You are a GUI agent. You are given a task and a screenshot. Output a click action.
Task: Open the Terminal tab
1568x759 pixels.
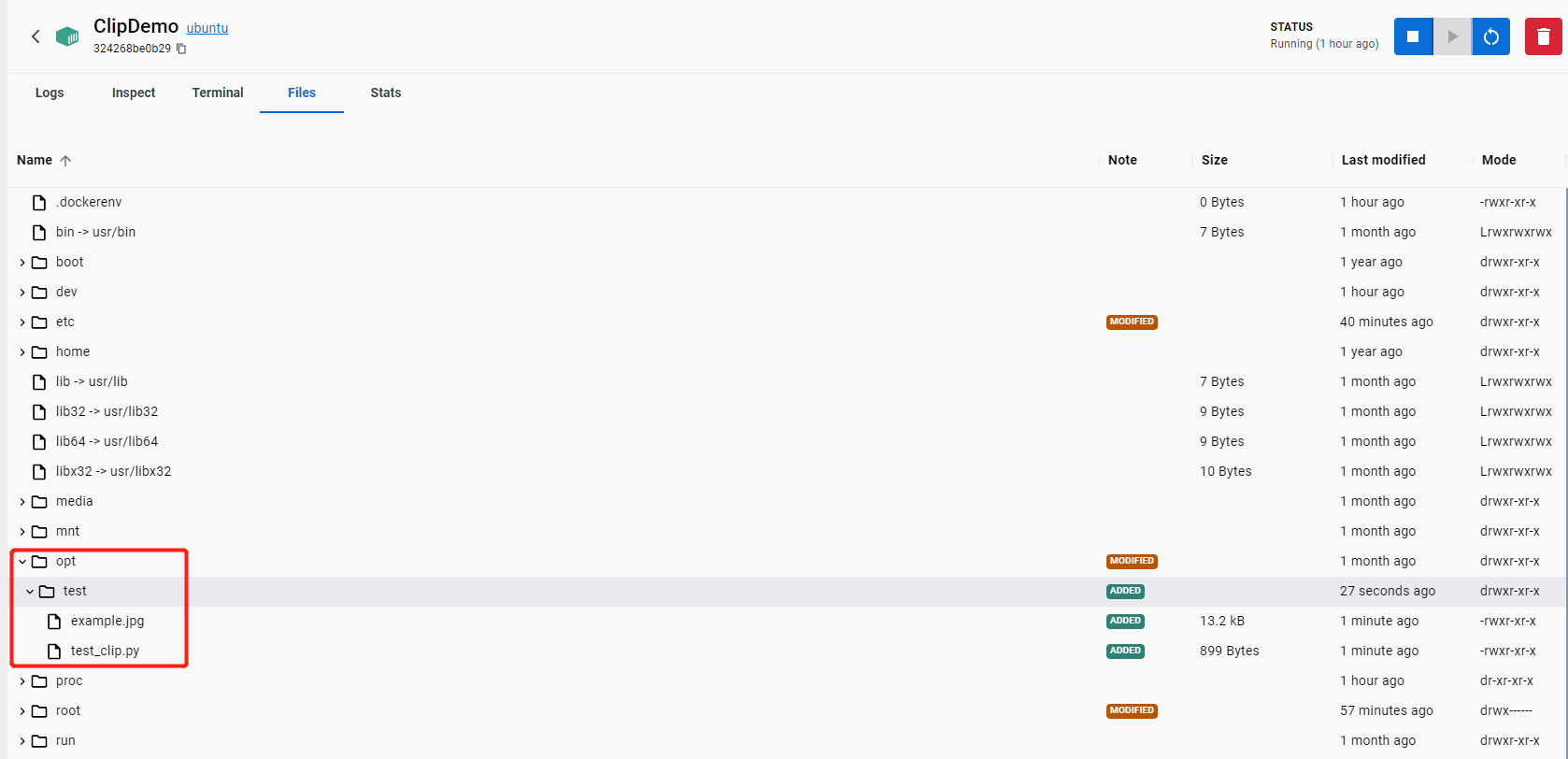(x=218, y=93)
